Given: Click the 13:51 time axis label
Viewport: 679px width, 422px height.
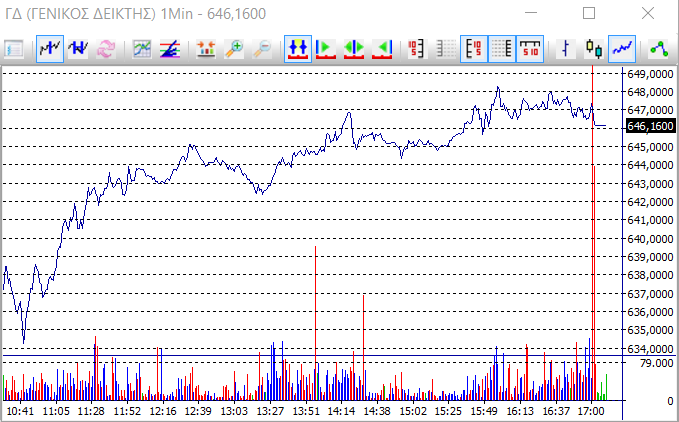Looking at the screenshot, I should pyautogui.click(x=306, y=411).
